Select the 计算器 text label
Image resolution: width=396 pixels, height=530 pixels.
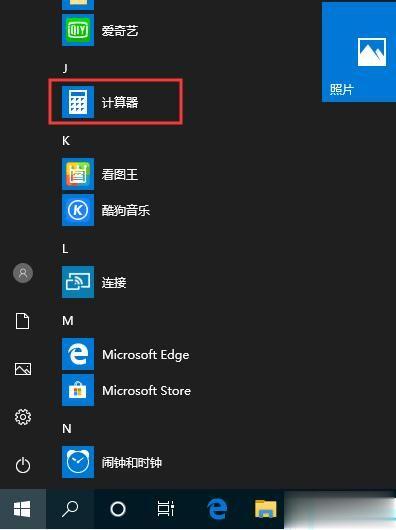[120, 102]
